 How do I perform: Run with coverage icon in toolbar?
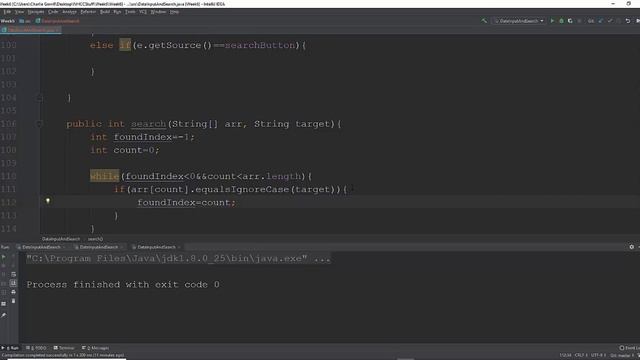pyautogui.click(x=570, y=21)
